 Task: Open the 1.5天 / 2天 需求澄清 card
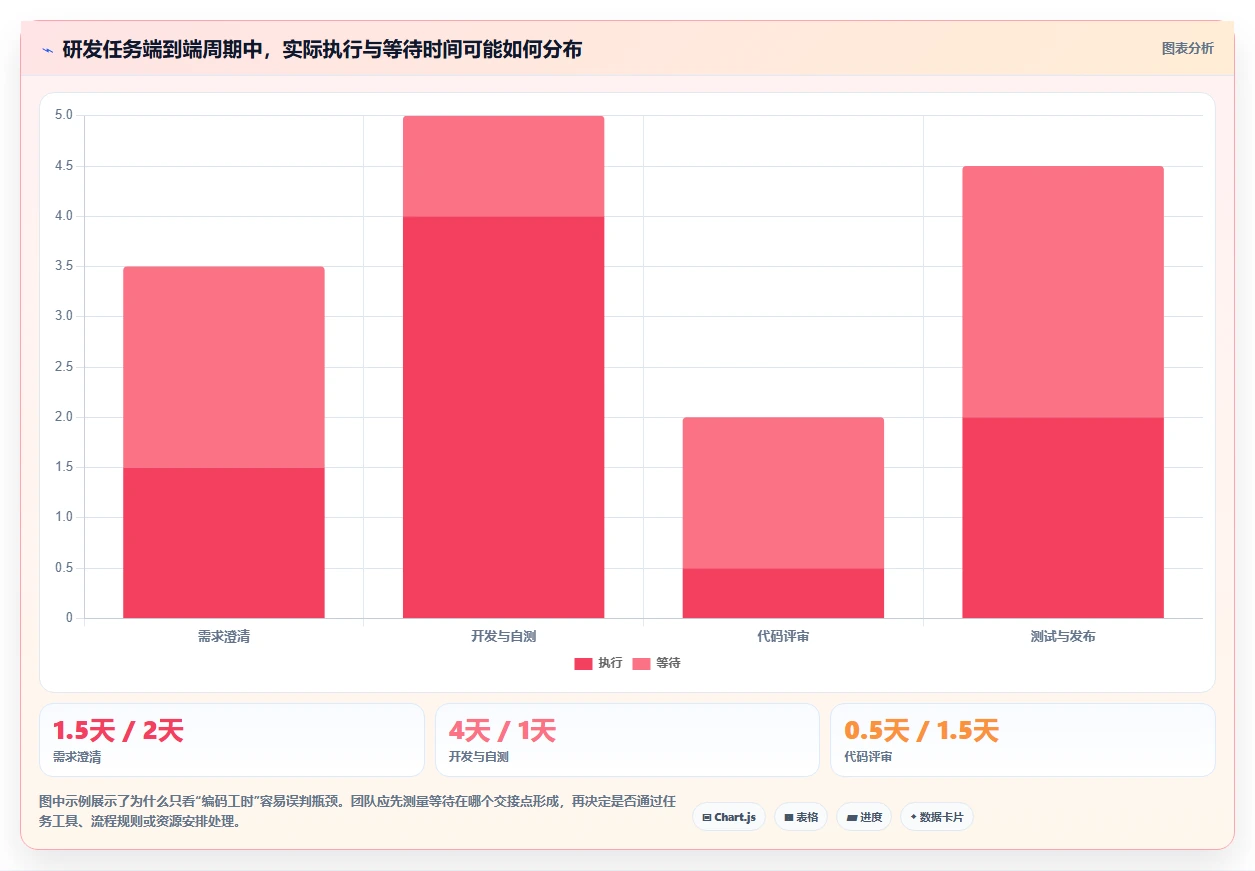(232, 740)
